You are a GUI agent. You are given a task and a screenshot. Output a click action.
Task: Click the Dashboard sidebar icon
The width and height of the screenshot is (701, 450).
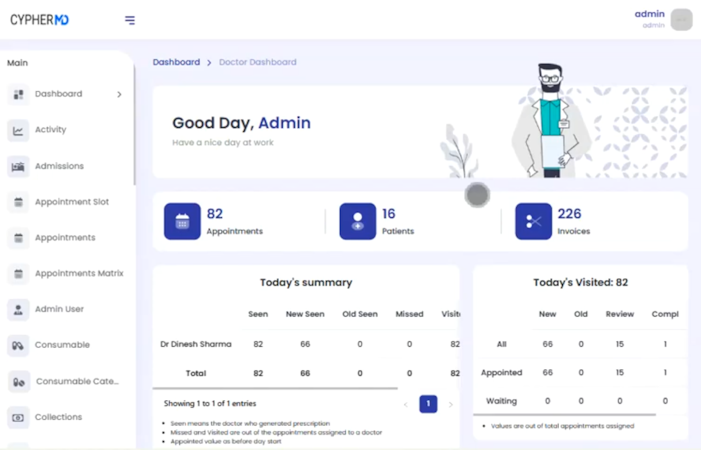click(x=18, y=94)
